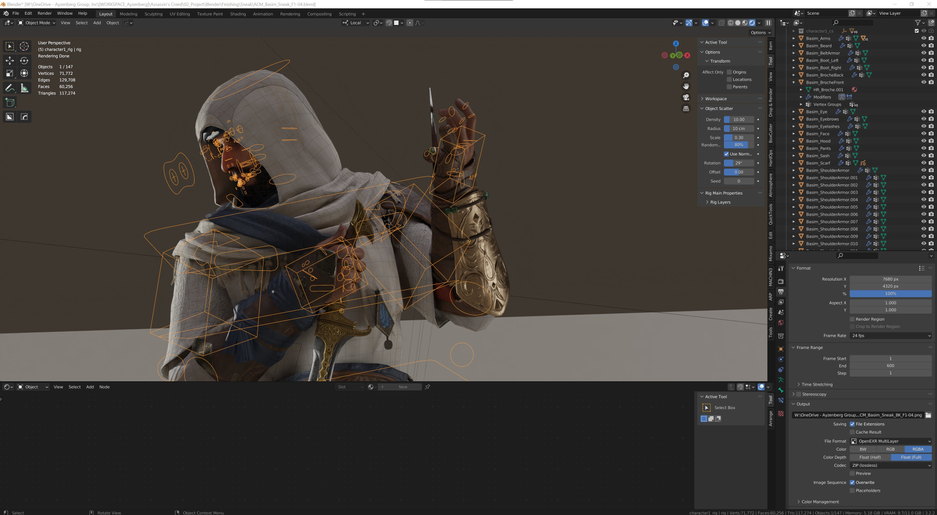
Task: Choose Float (Half) color depth
Action: 870,457
